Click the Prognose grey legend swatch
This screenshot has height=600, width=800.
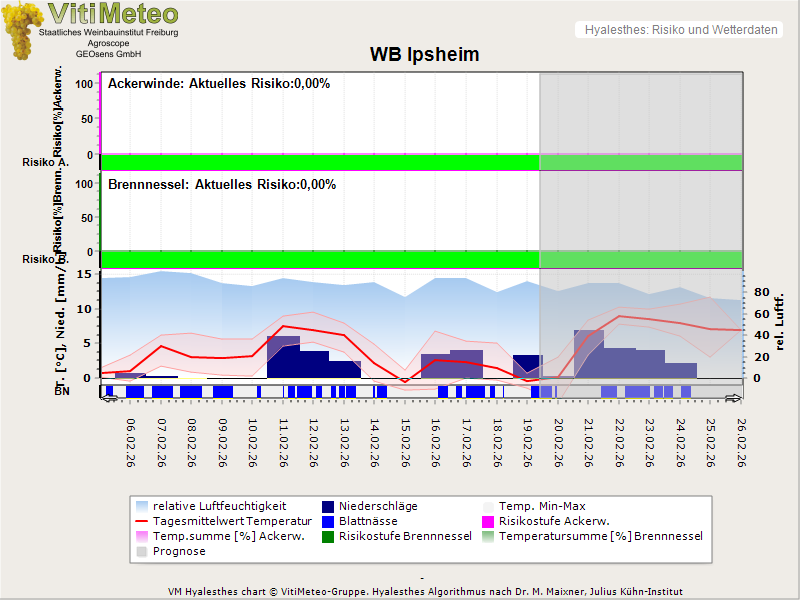pyautogui.click(x=143, y=552)
